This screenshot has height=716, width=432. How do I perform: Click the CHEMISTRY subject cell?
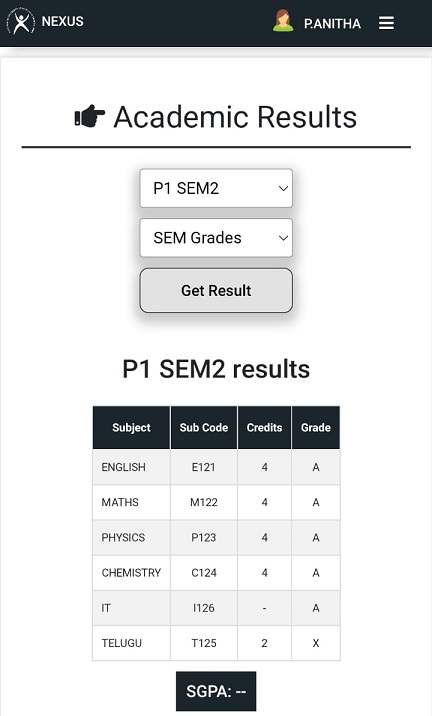click(x=131, y=573)
